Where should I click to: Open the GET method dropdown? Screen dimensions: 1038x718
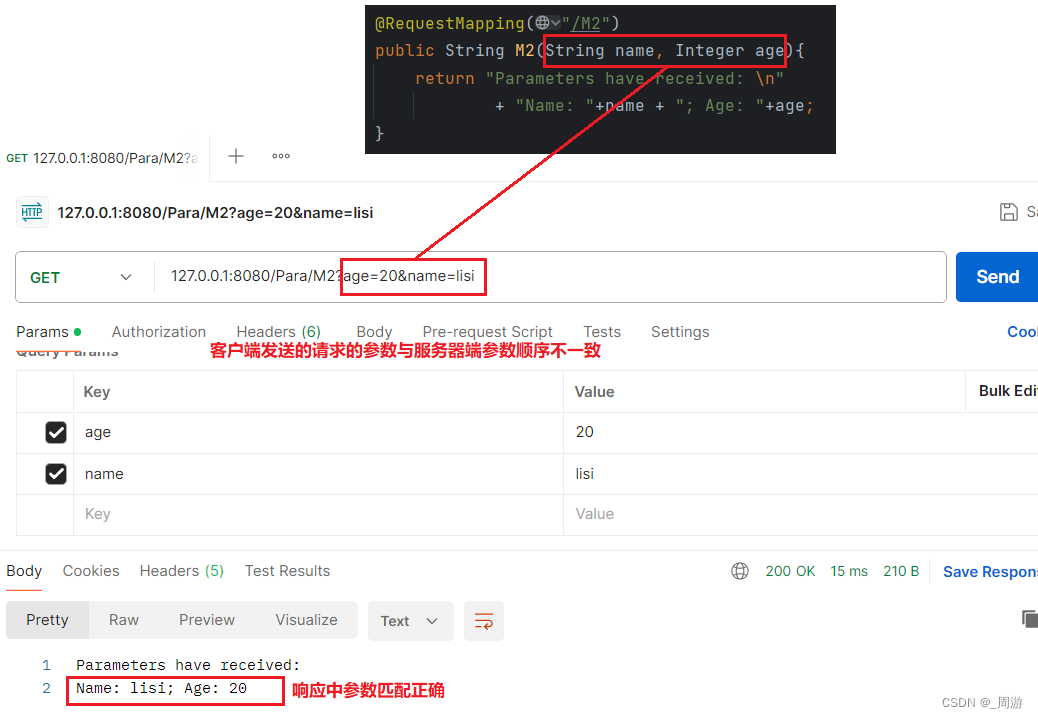point(81,277)
